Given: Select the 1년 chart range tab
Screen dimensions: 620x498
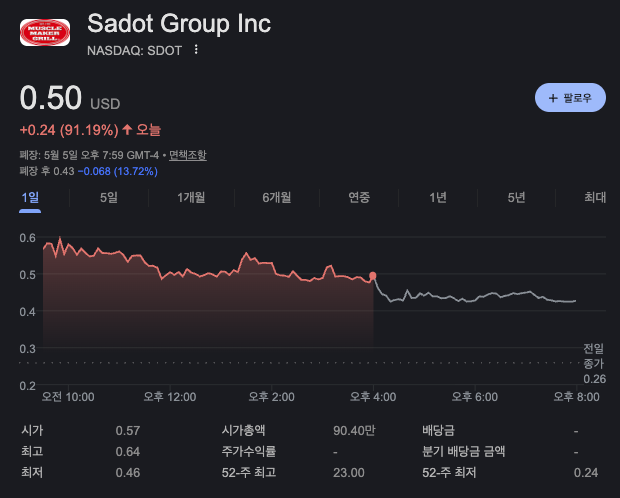Looking at the screenshot, I should pyautogui.click(x=438, y=197).
